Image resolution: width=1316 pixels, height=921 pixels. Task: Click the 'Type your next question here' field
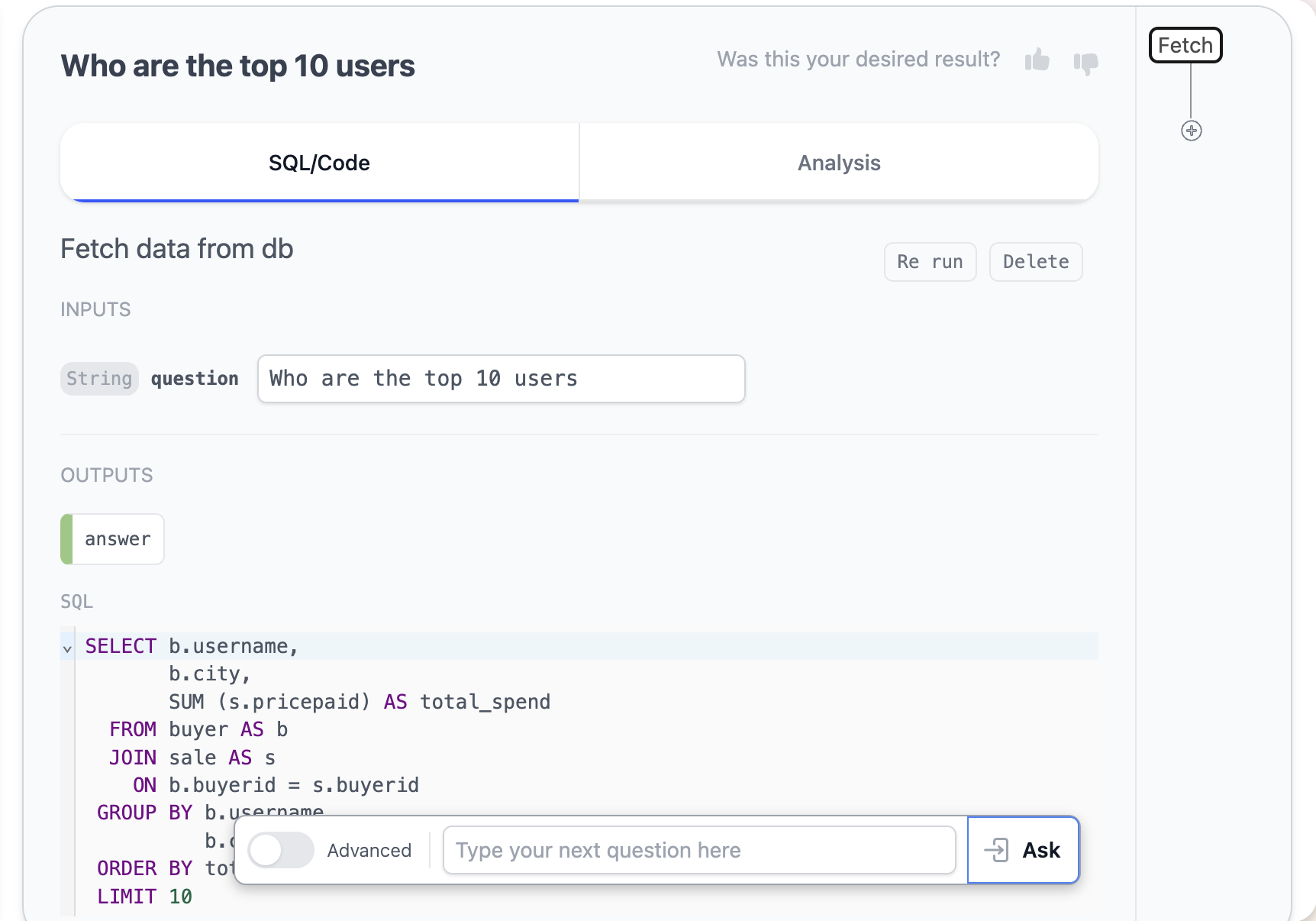[698, 850]
